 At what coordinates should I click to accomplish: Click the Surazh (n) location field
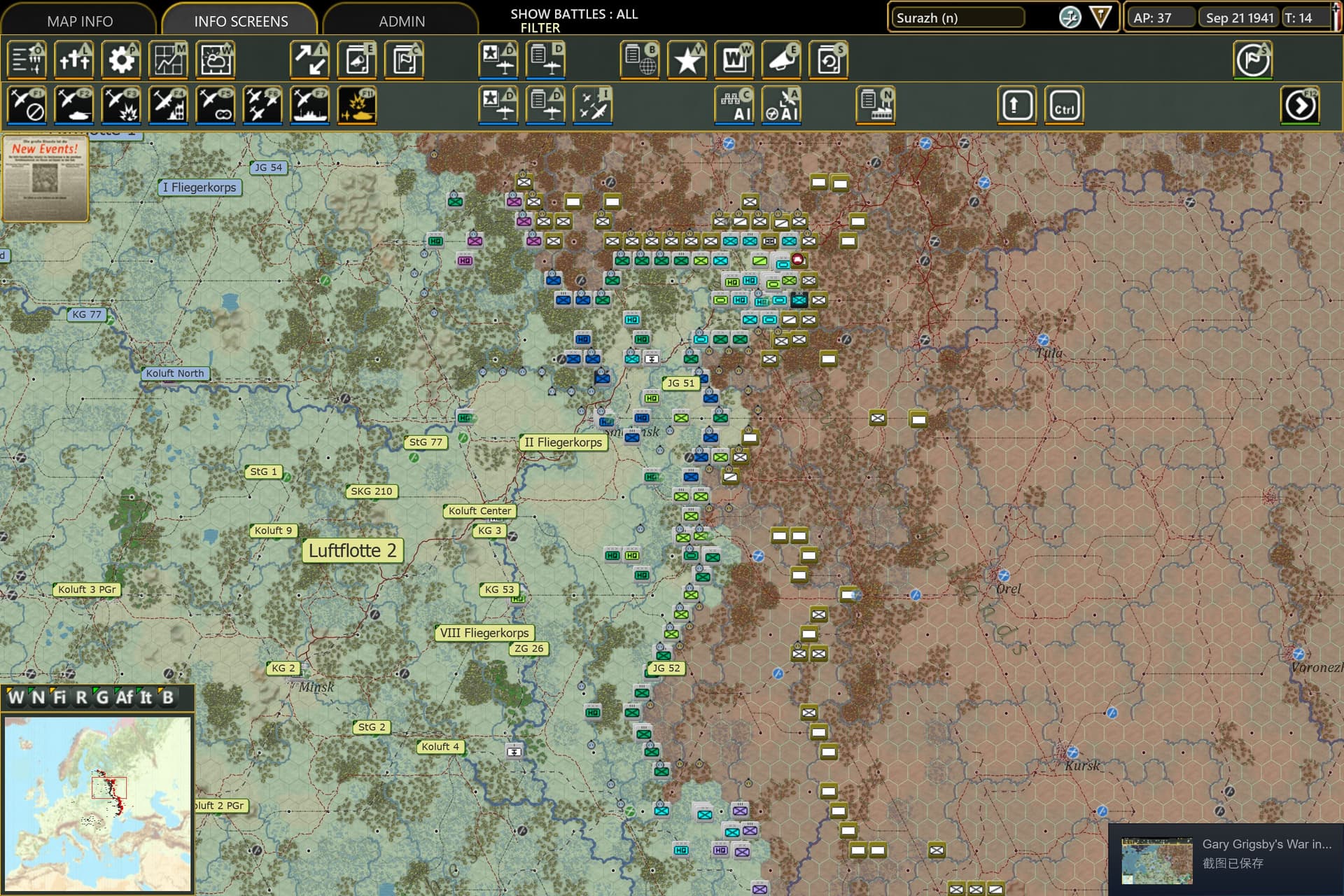pos(957,17)
